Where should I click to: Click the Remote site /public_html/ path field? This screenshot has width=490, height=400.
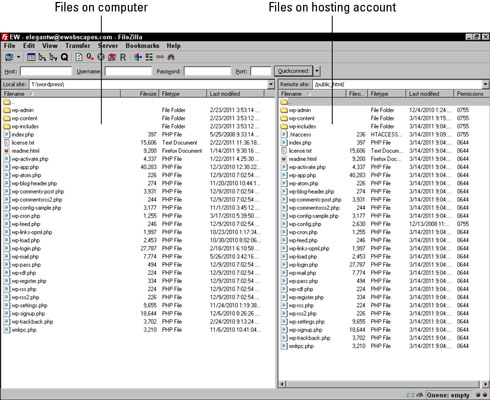tap(397, 84)
